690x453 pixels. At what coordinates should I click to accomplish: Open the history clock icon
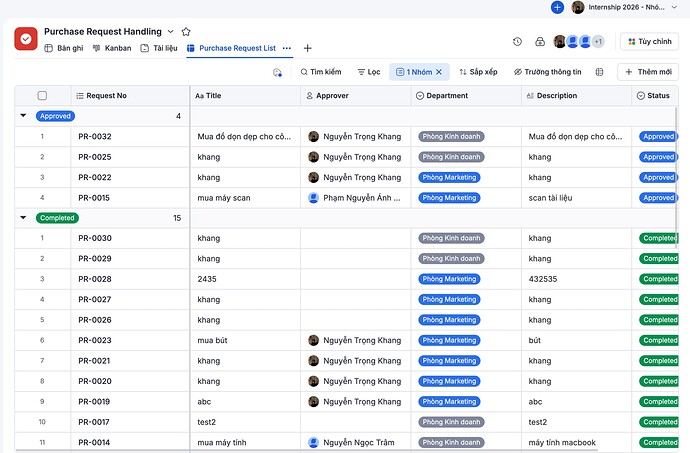coord(518,41)
